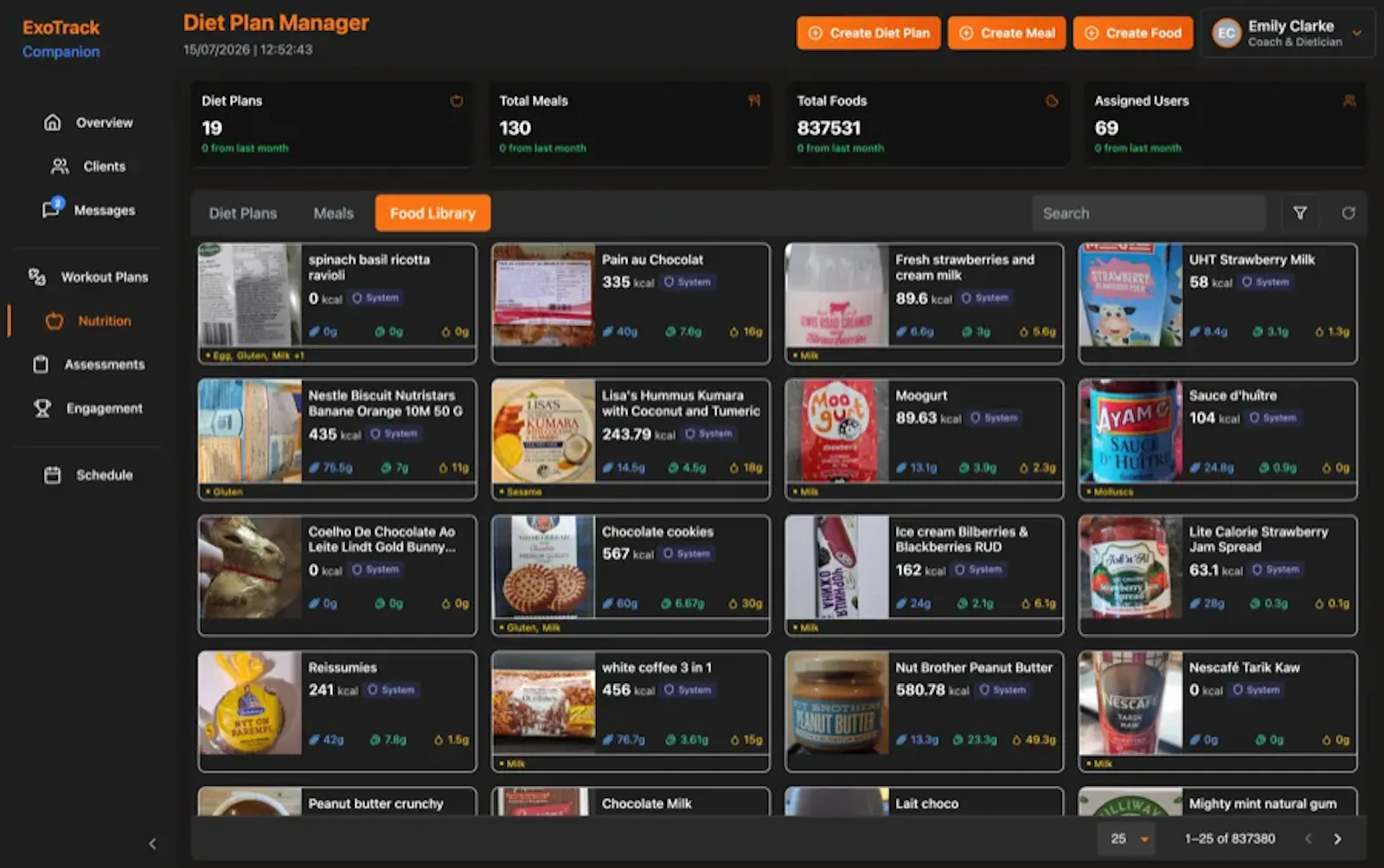Open the Clients section
Screen dimensions: 1384x868
pyautogui.click(x=88, y=166)
